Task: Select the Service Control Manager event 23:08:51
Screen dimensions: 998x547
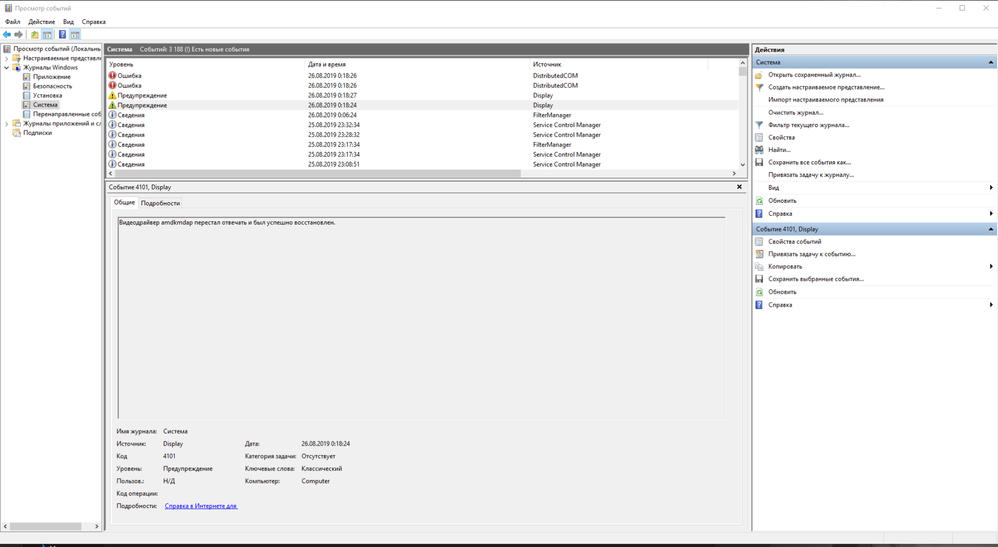Action: [x=423, y=164]
